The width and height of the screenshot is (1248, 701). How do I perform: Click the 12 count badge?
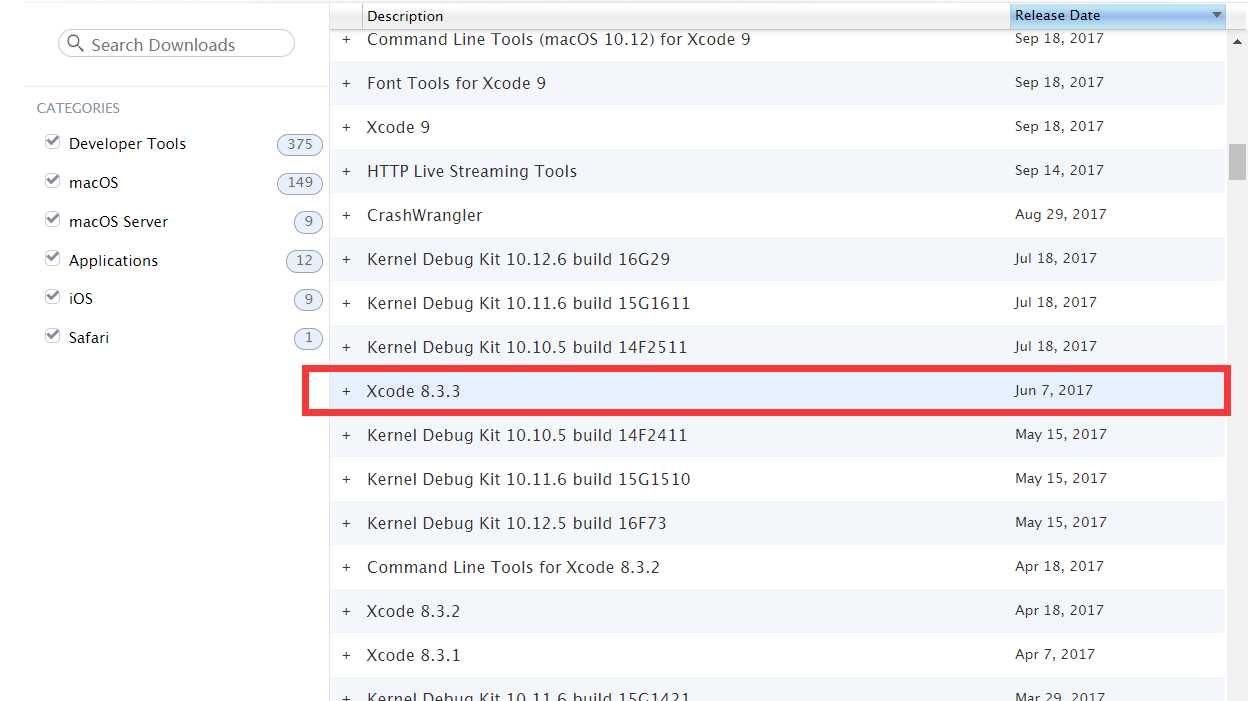click(304, 260)
